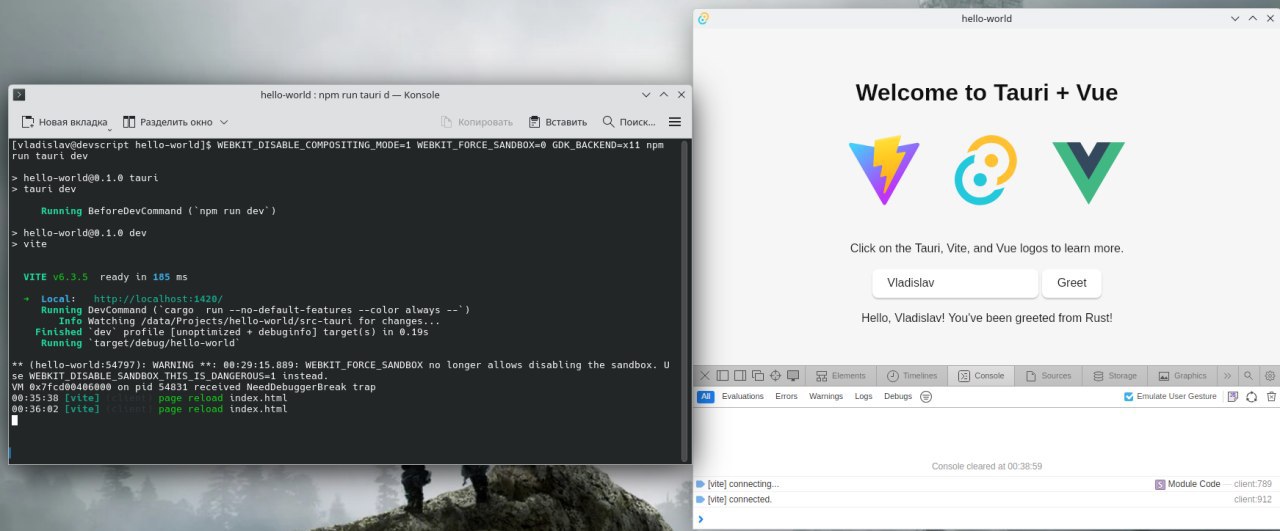Screen dimensions: 1280x531
Task: Click the Tauri logo in hello-world app
Action: [985, 169]
